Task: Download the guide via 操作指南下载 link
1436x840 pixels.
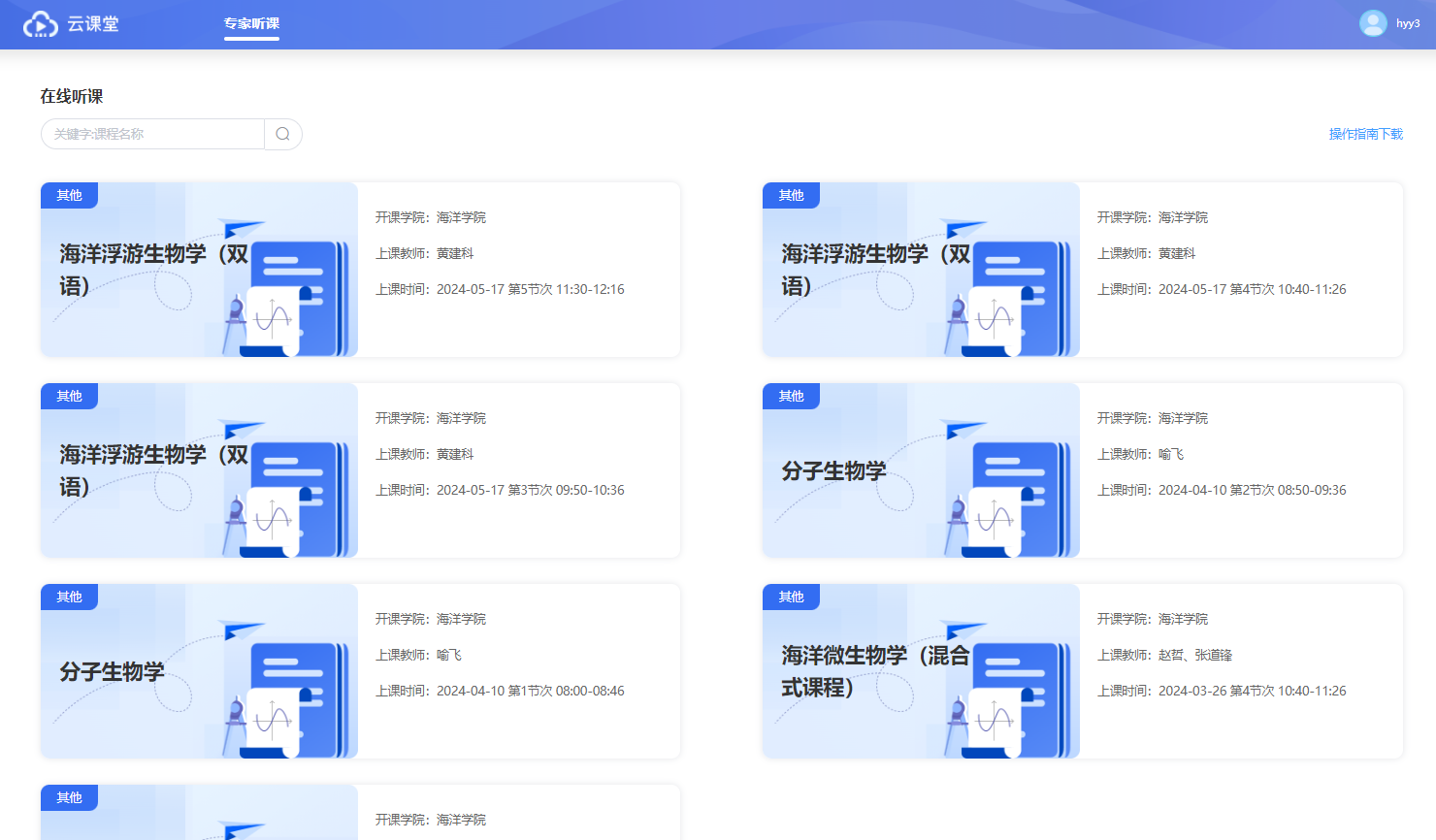Action: click(1365, 134)
